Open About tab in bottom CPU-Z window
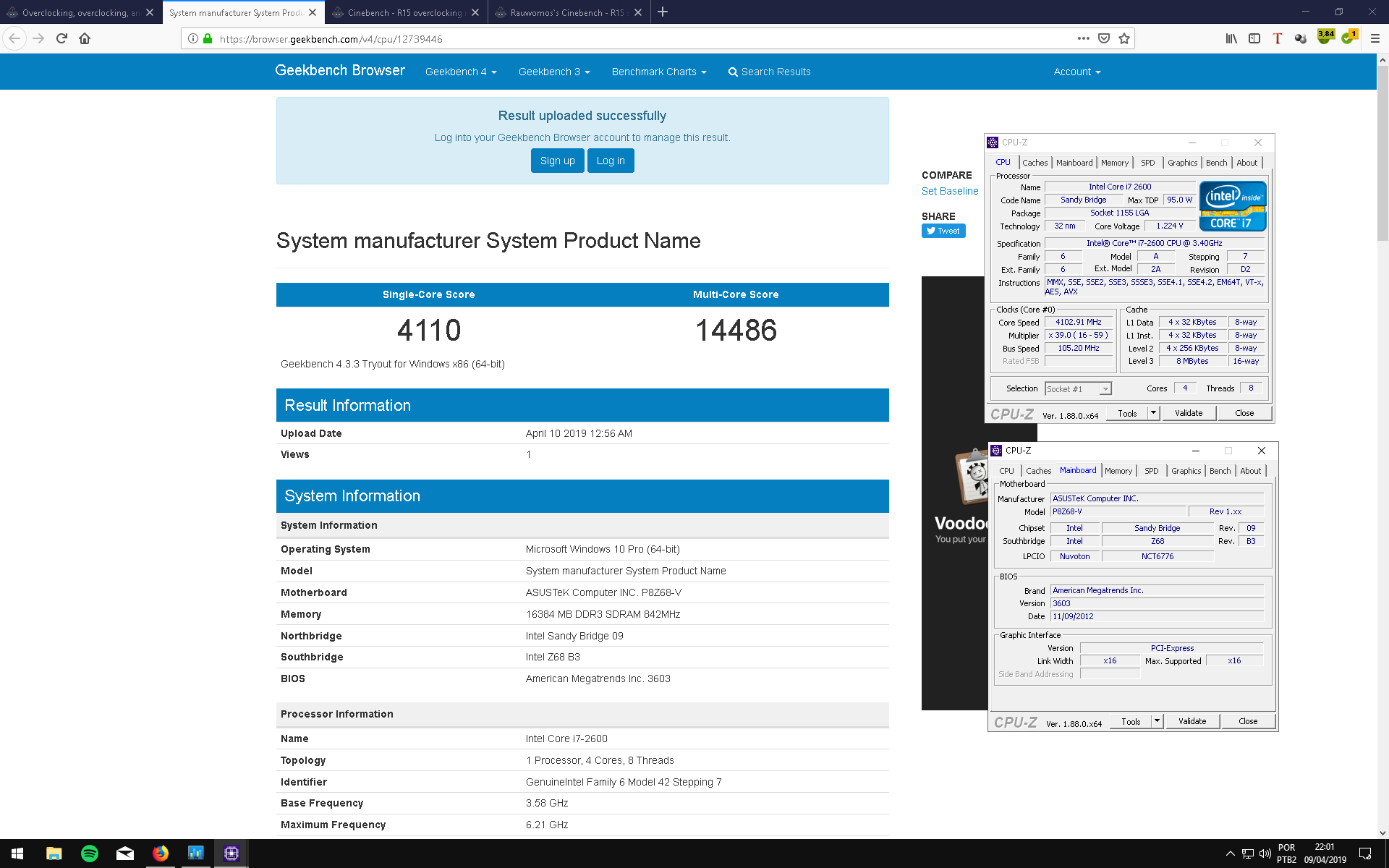1389x868 pixels. pos(1250,471)
